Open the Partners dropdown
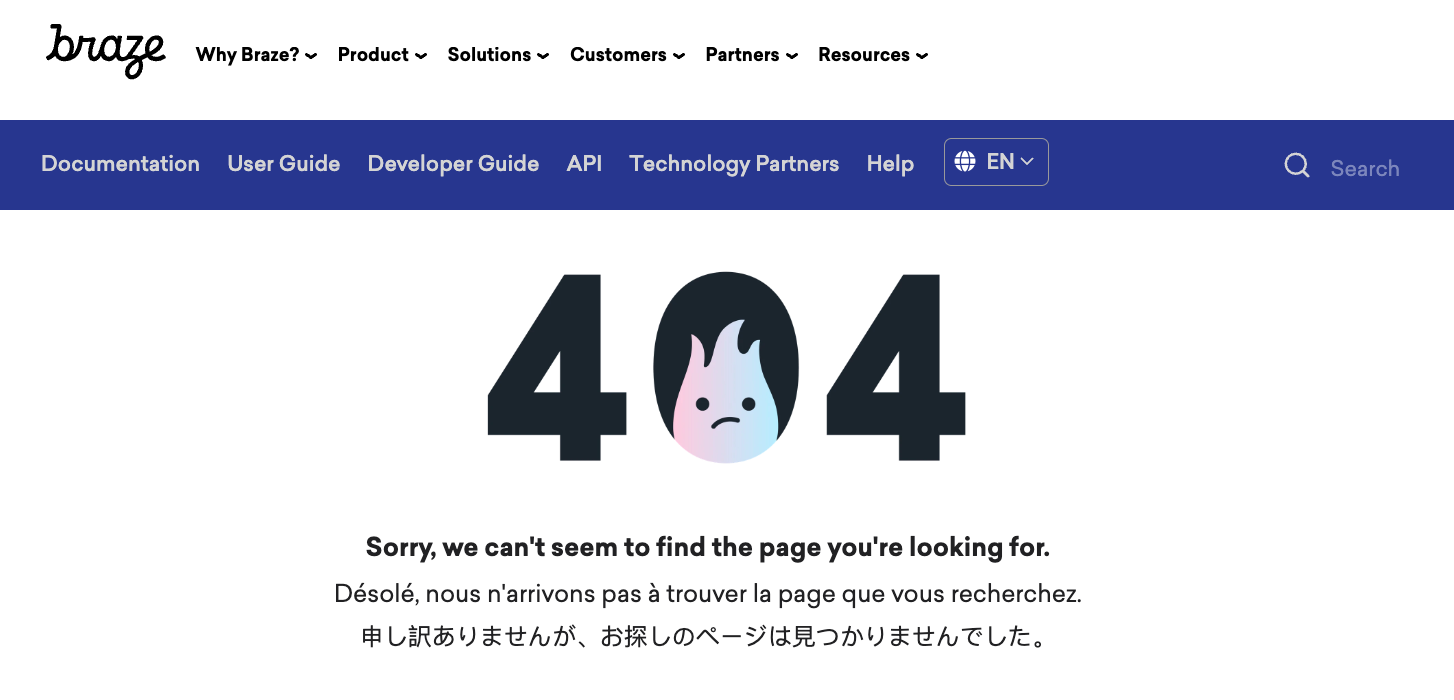Screen dimensions: 1454x700 (751, 55)
